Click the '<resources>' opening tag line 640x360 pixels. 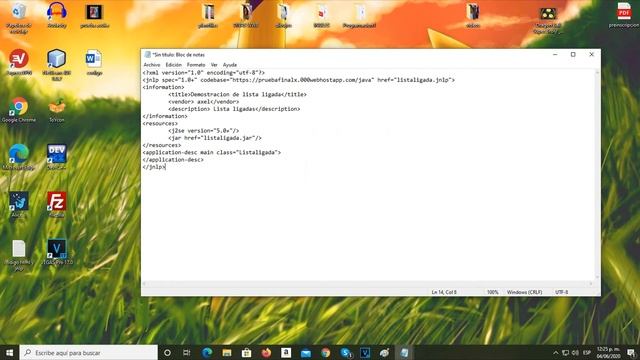coord(160,123)
